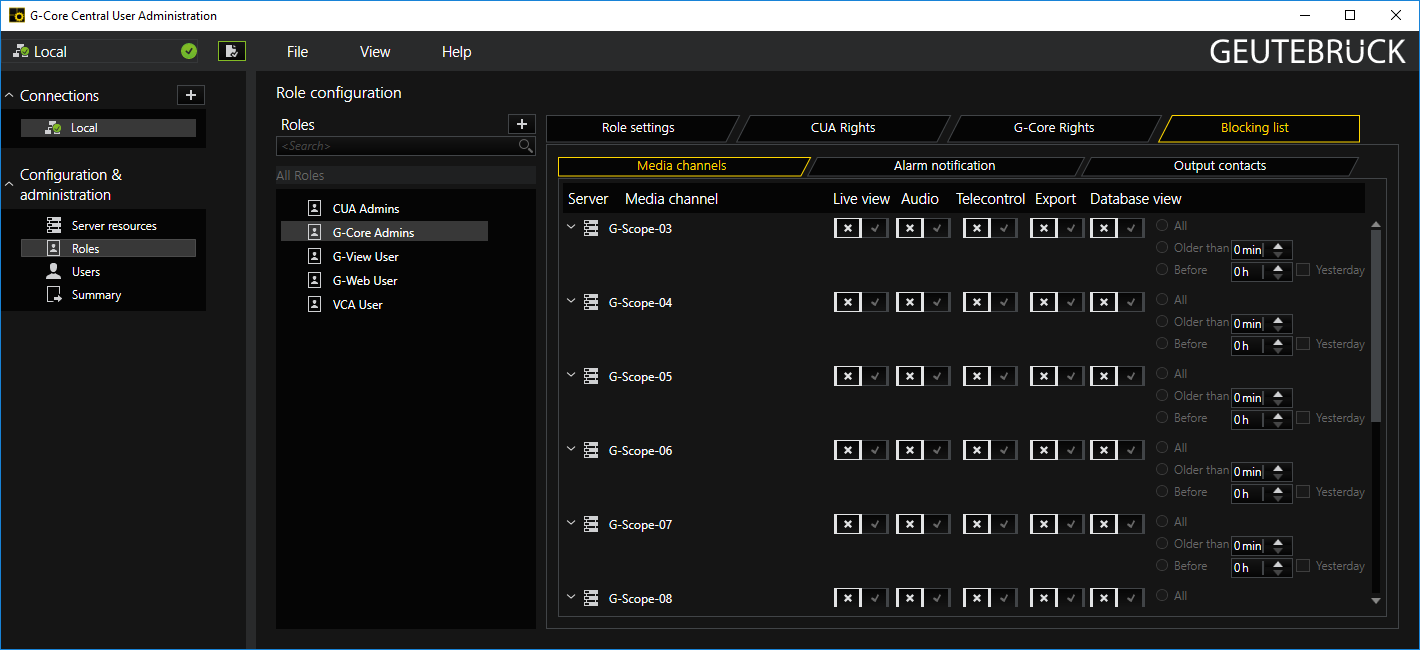The image size is (1420, 650).
Task: Click the Users person icon in sidebar
Action: coord(54,271)
